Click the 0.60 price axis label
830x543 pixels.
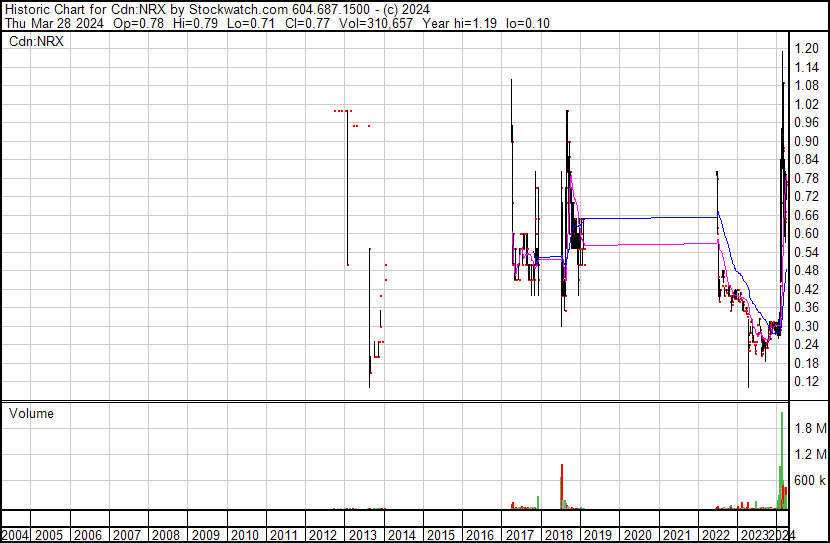point(806,233)
